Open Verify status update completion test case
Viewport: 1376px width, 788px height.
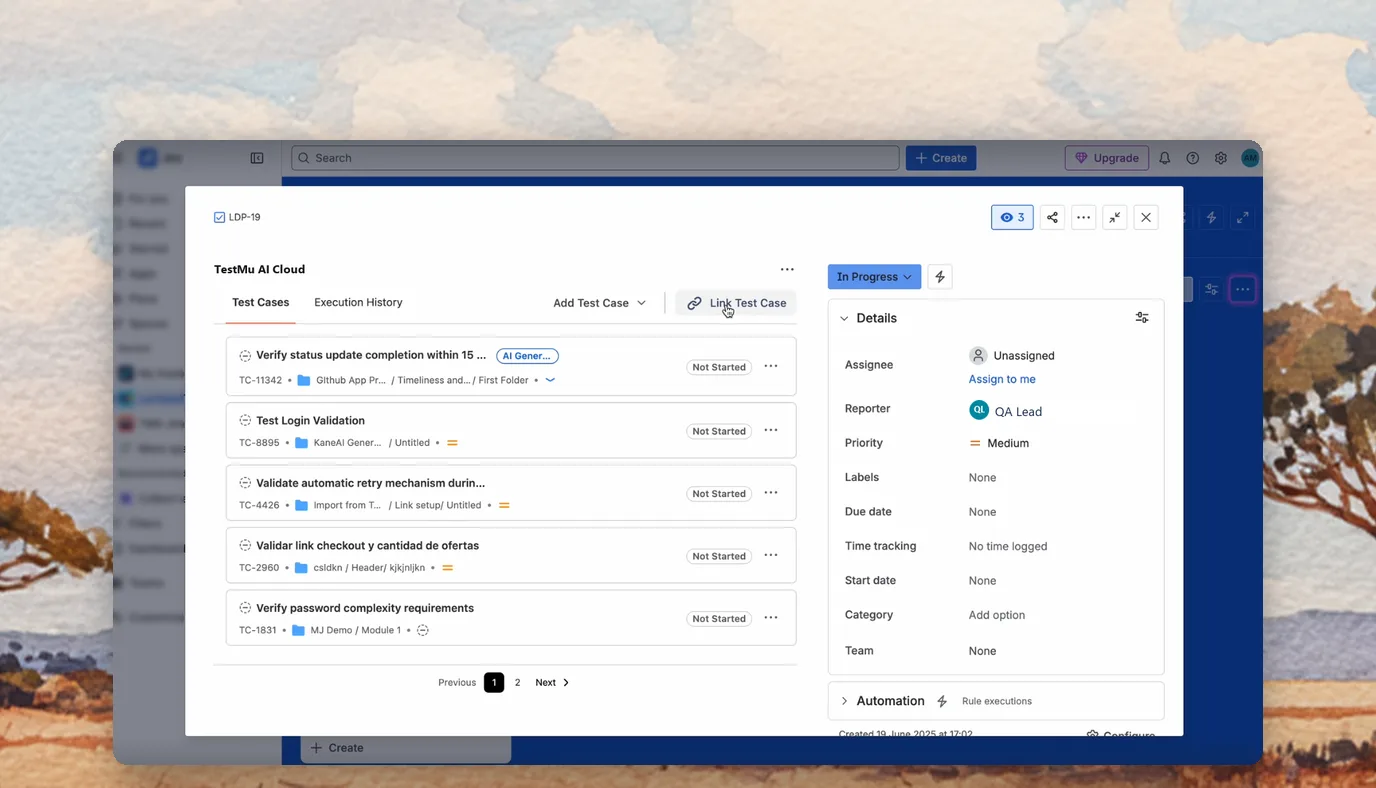pyautogui.click(x=371, y=355)
